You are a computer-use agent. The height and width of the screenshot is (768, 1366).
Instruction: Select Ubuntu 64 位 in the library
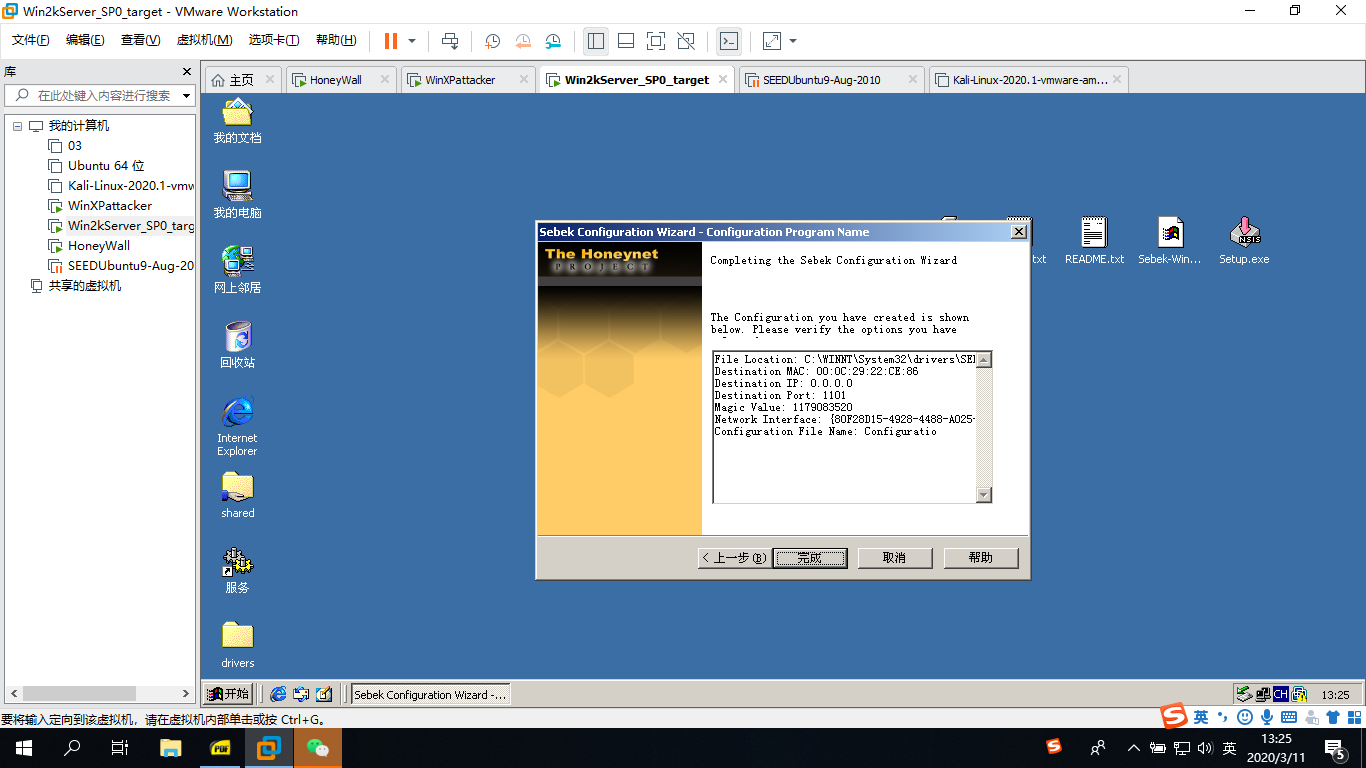coord(97,166)
